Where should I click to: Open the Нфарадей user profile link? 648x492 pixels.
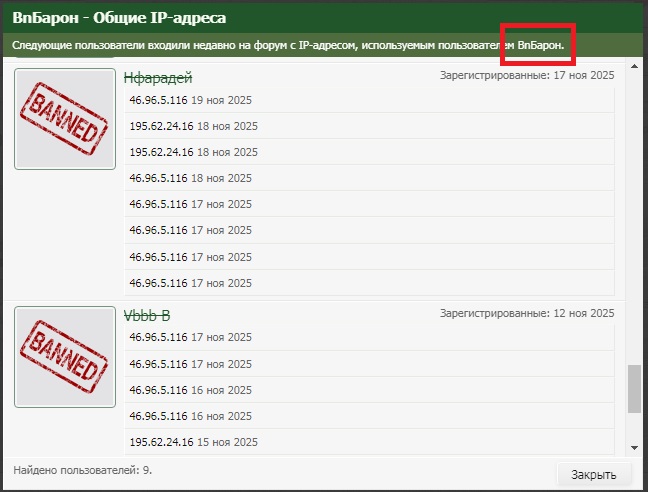pyautogui.click(x=158, y=77)
